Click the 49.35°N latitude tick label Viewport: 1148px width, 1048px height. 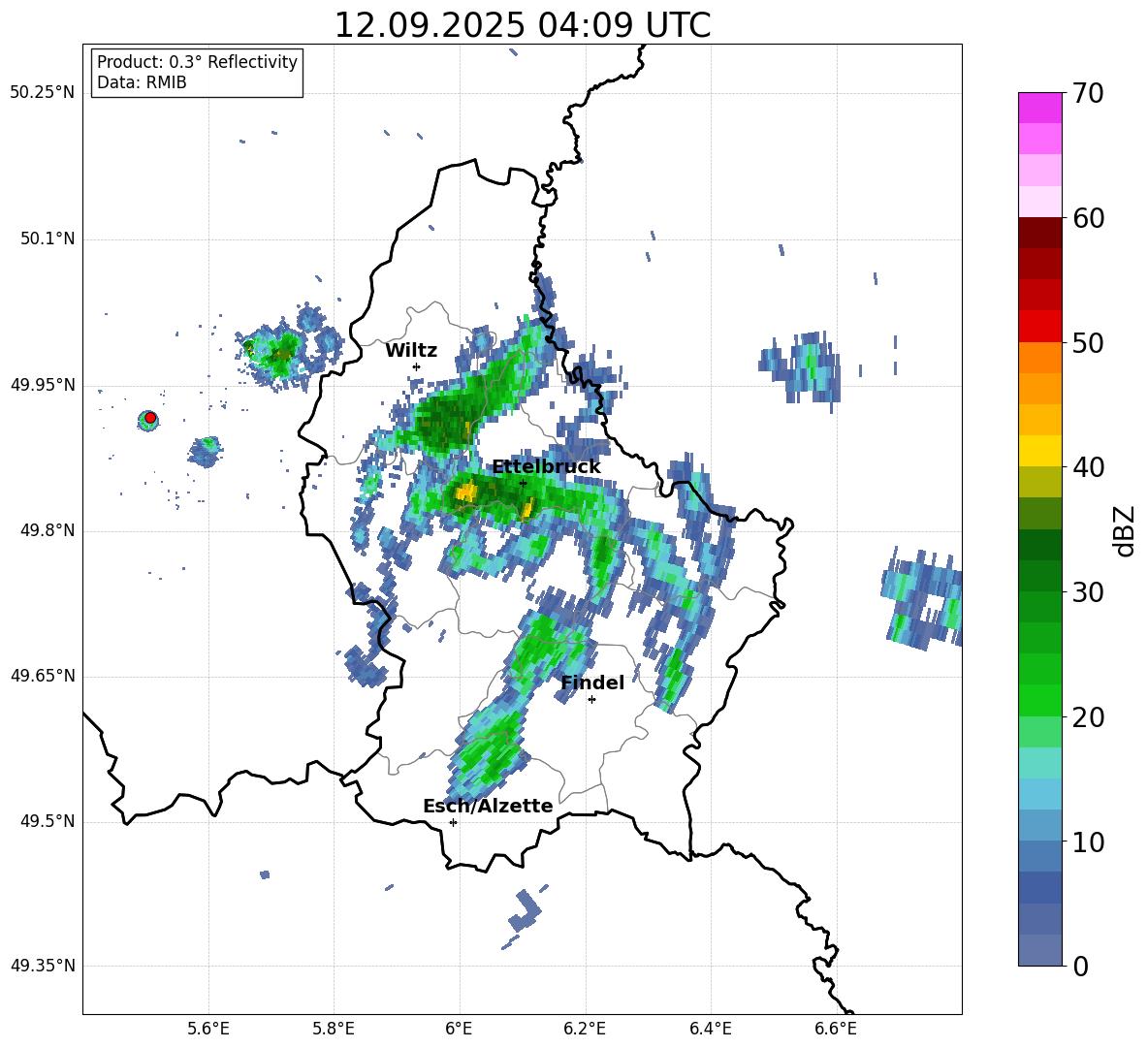click(43, 966)
